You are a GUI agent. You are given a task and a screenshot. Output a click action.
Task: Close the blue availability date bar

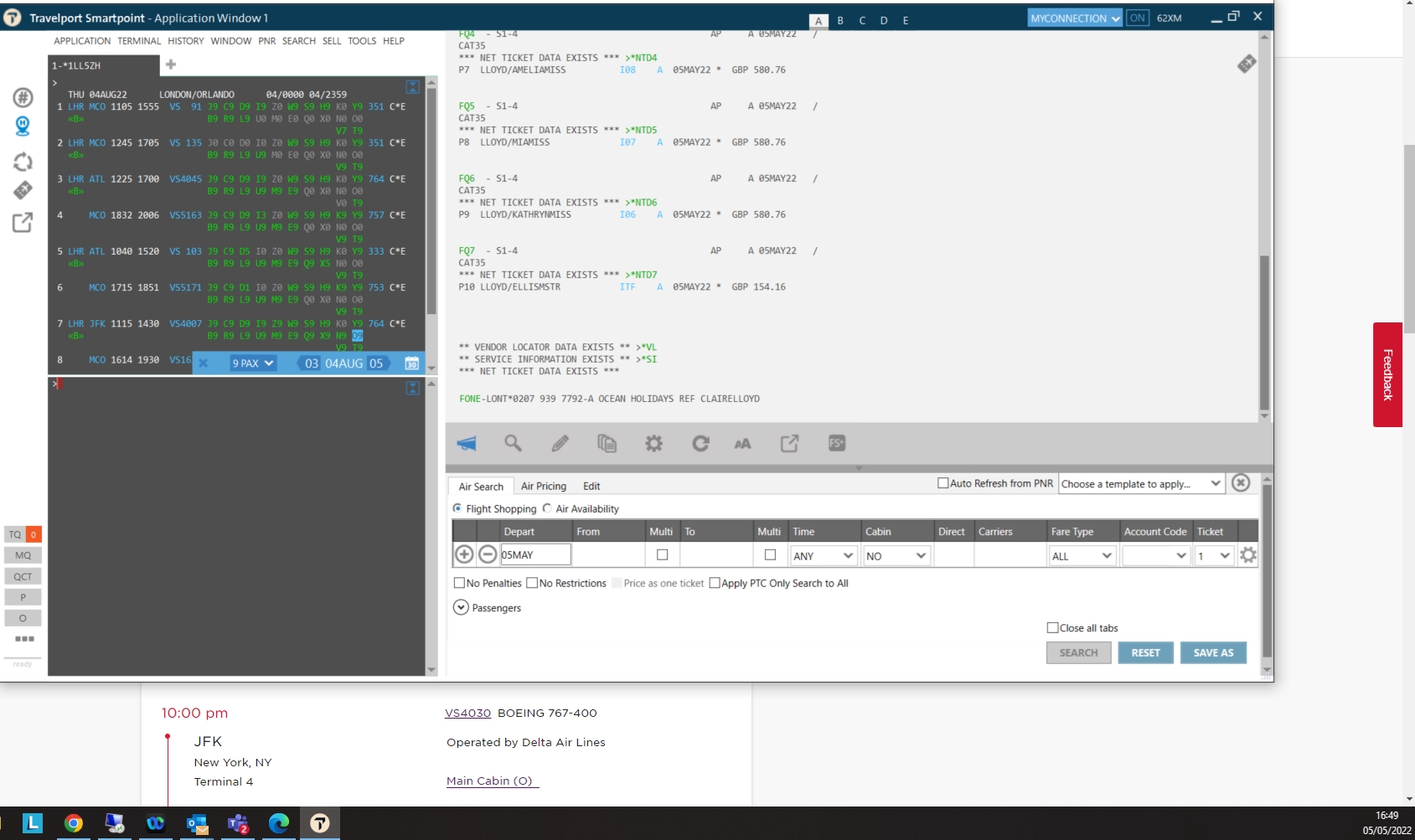tap(203, 363)
